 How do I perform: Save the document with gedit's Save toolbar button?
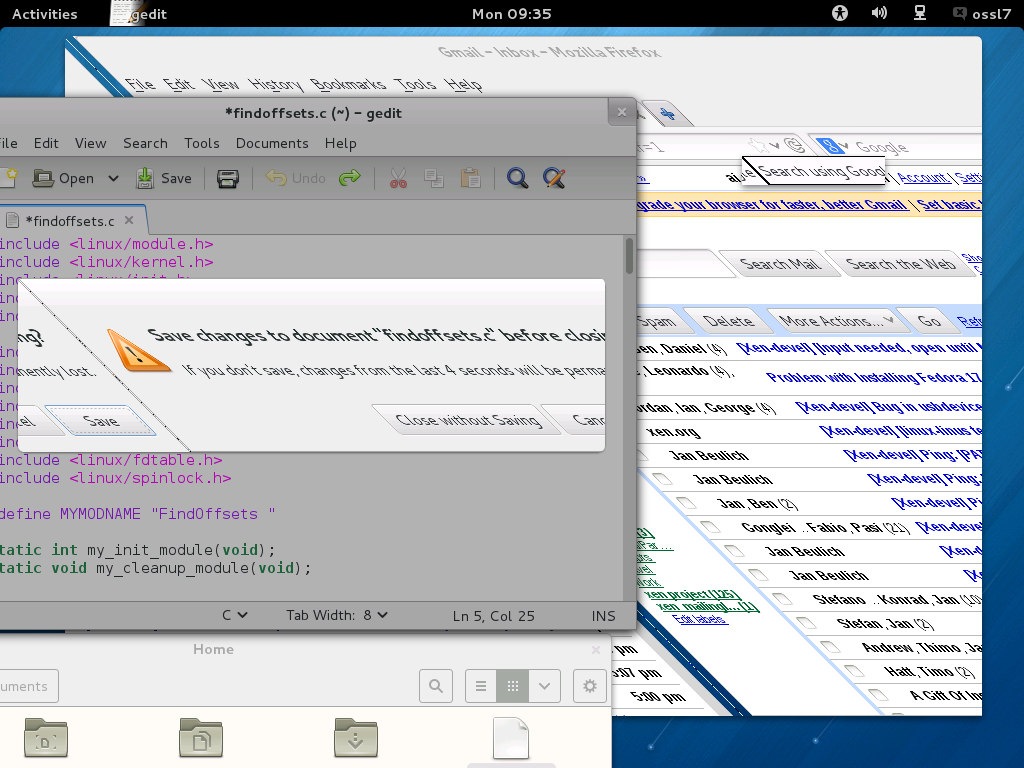(163, 178)
